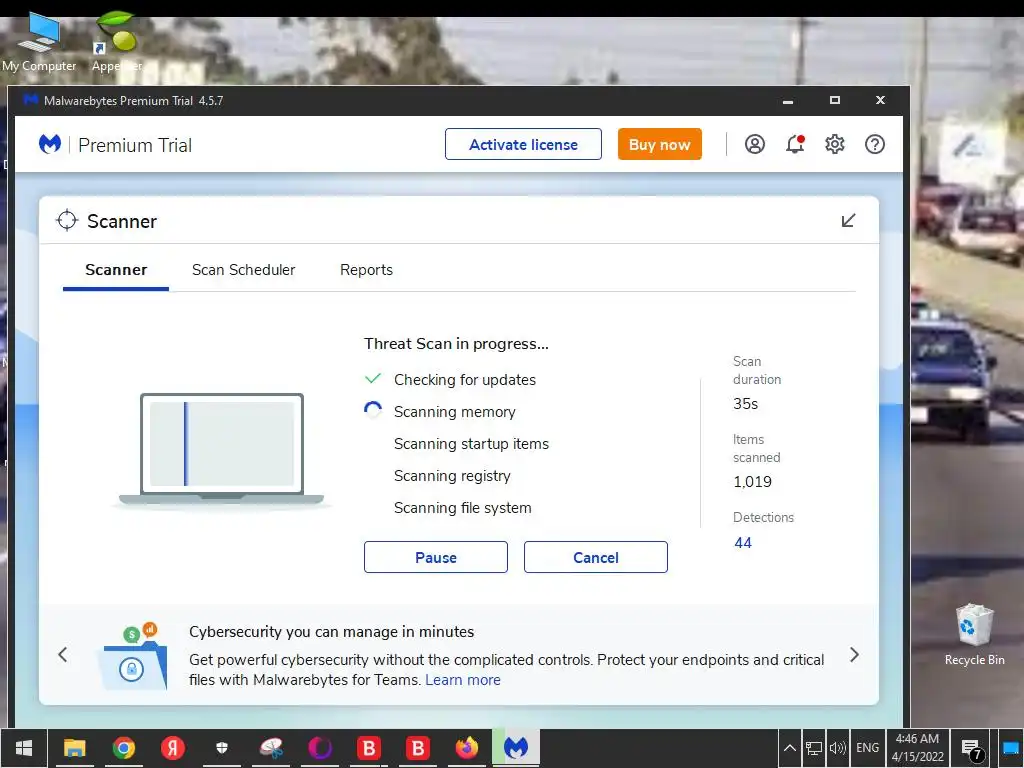Click the Scanner crosshair icon
The width and height of the screenshot is (1024, 768).
(x=67, y=221)
